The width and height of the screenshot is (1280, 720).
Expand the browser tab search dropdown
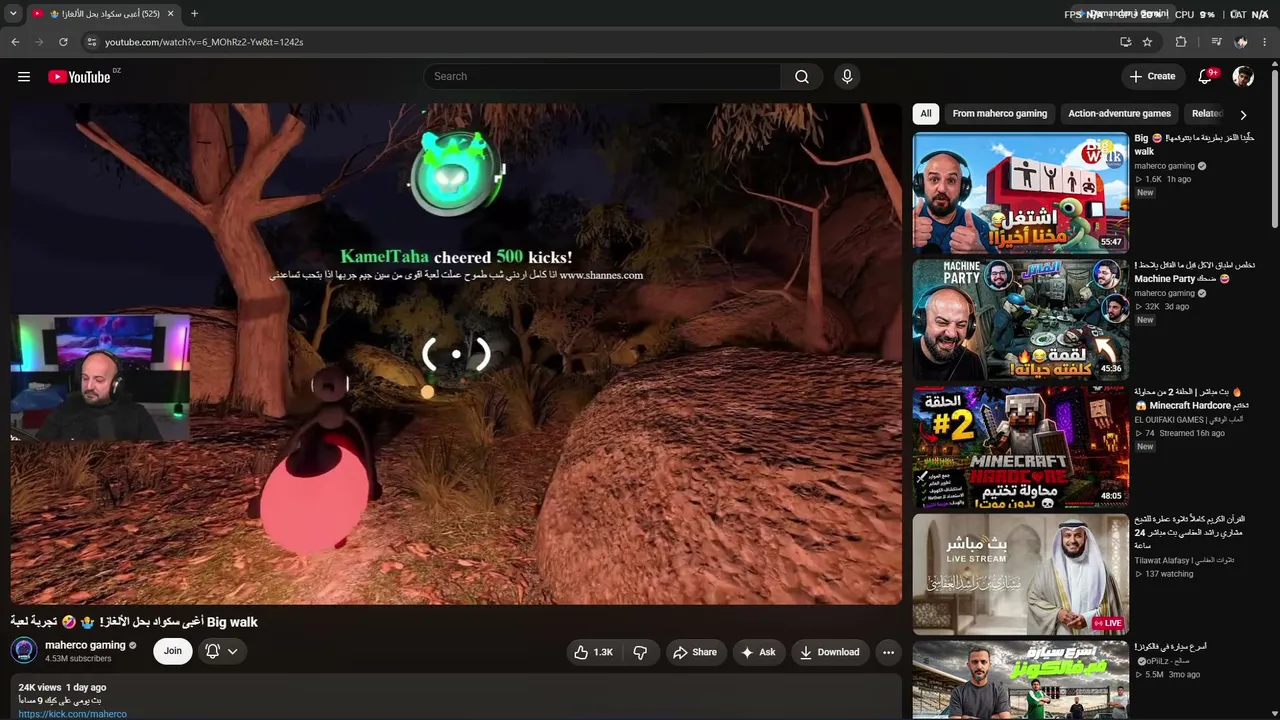pos(13,14)
